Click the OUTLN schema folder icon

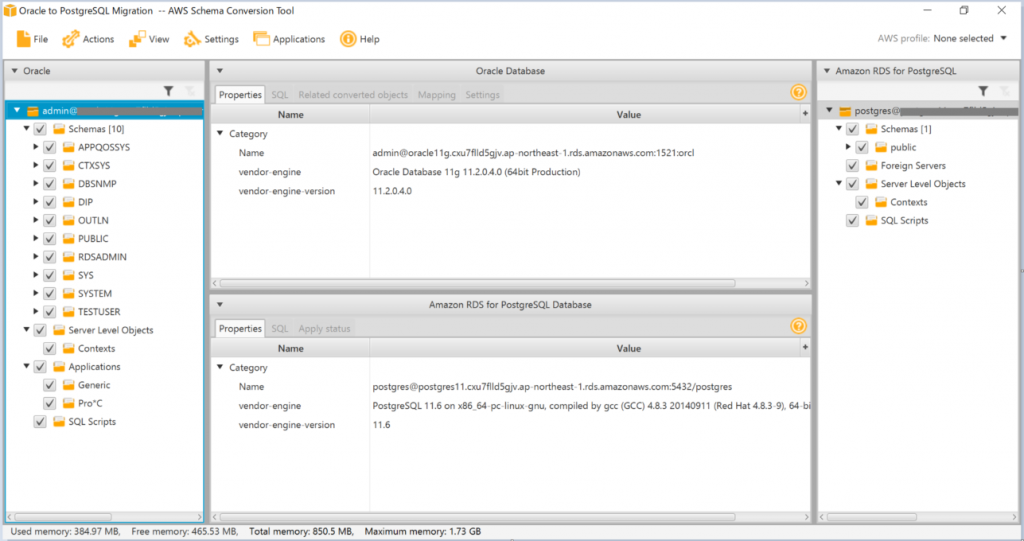pos(69,220)
